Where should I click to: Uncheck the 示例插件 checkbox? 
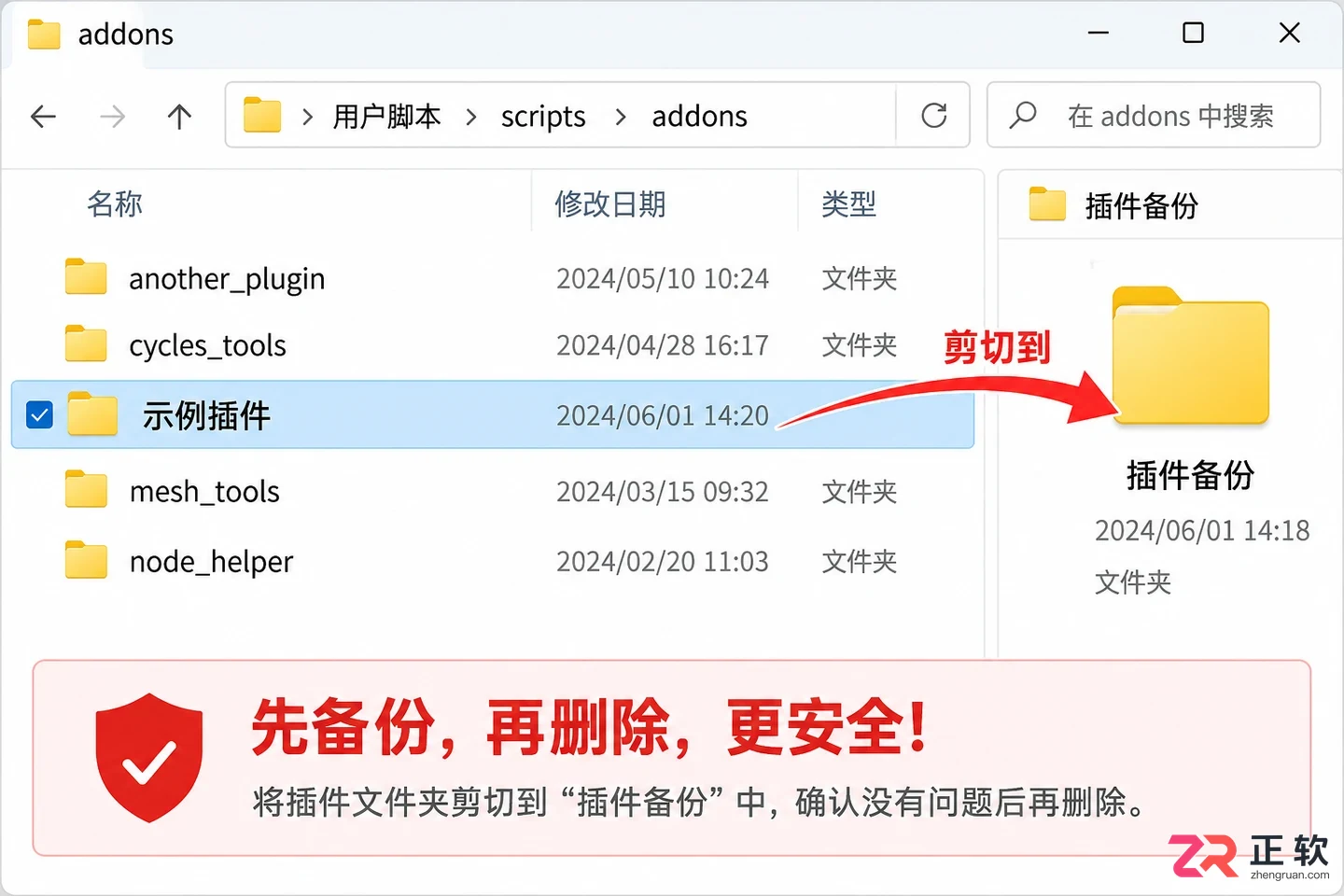pos(40,414)
